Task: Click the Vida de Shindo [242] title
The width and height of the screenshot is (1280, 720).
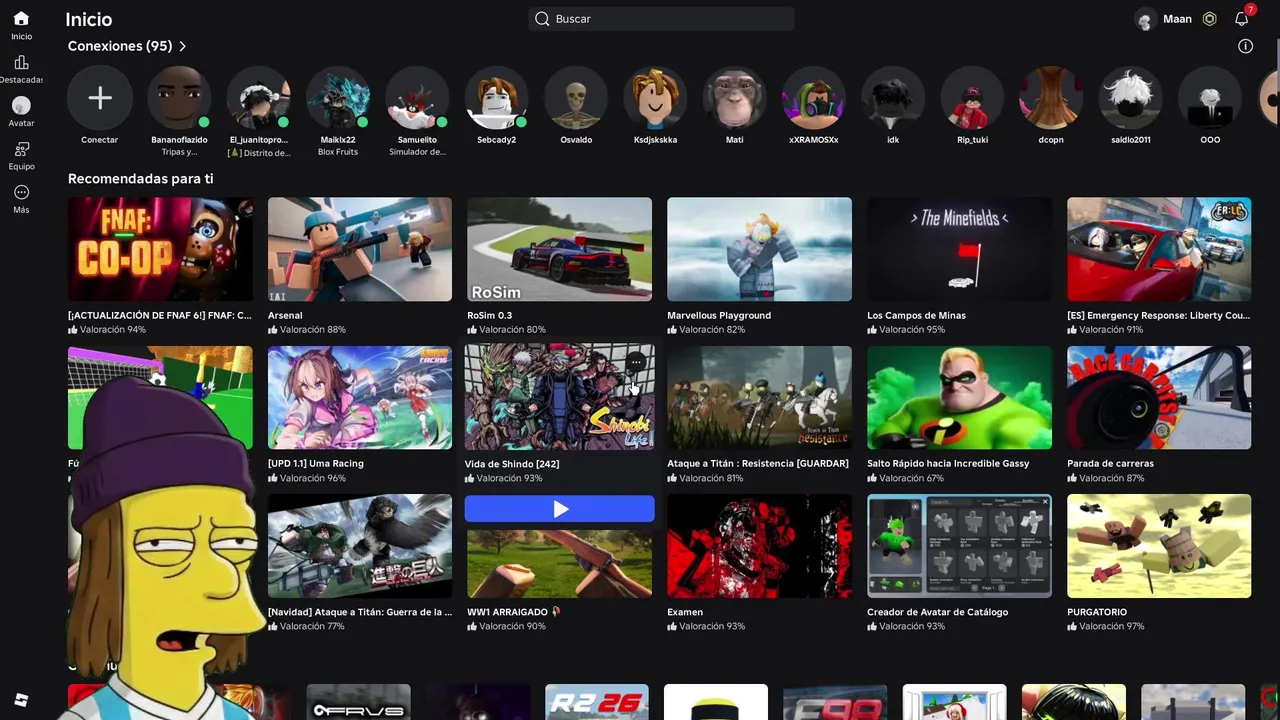Action: pos(512,464)
